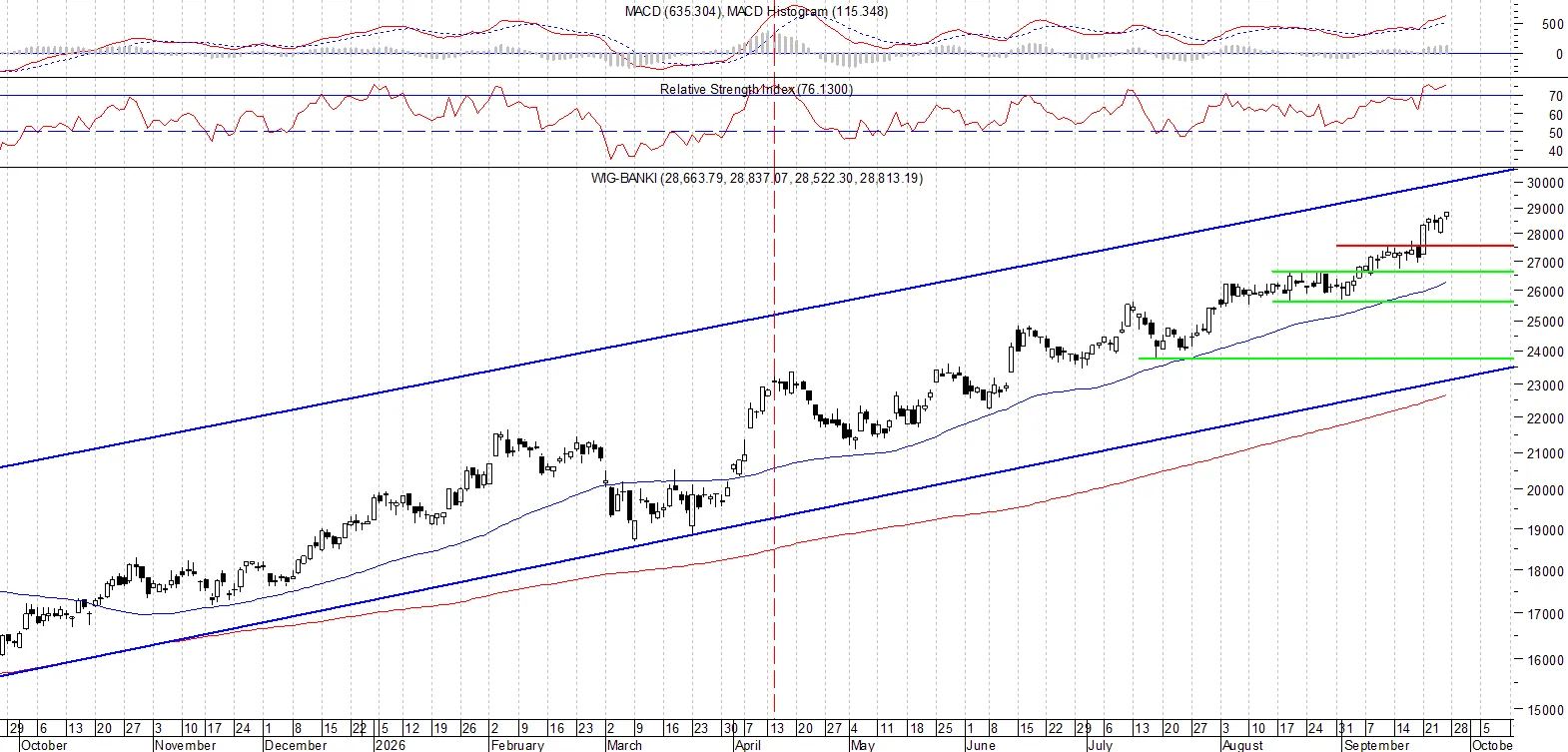Select the November month label
The height and width of the screenshot is (752, 1568).
[x=186, y=745]
